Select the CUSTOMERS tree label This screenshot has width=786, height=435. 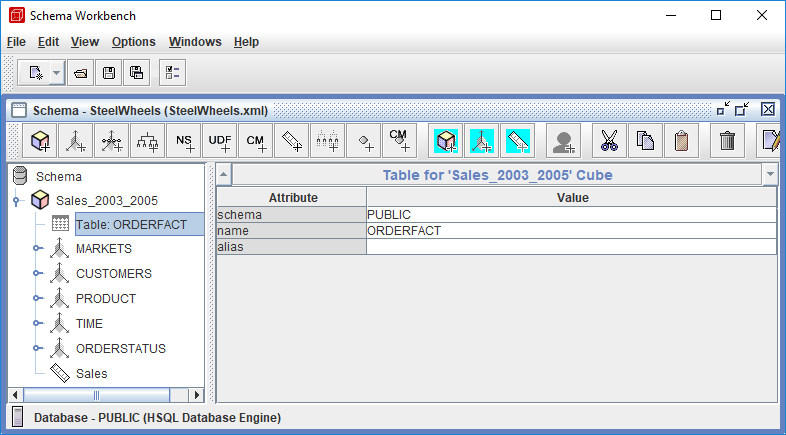tap(114, 274)
